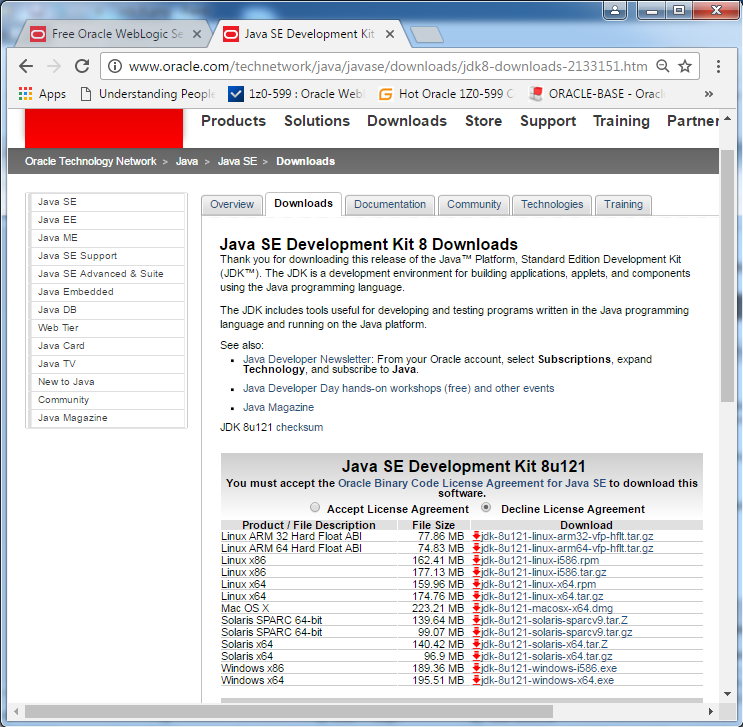Click the browser forward arrow
743x727 pixels.
click(54, 66)
